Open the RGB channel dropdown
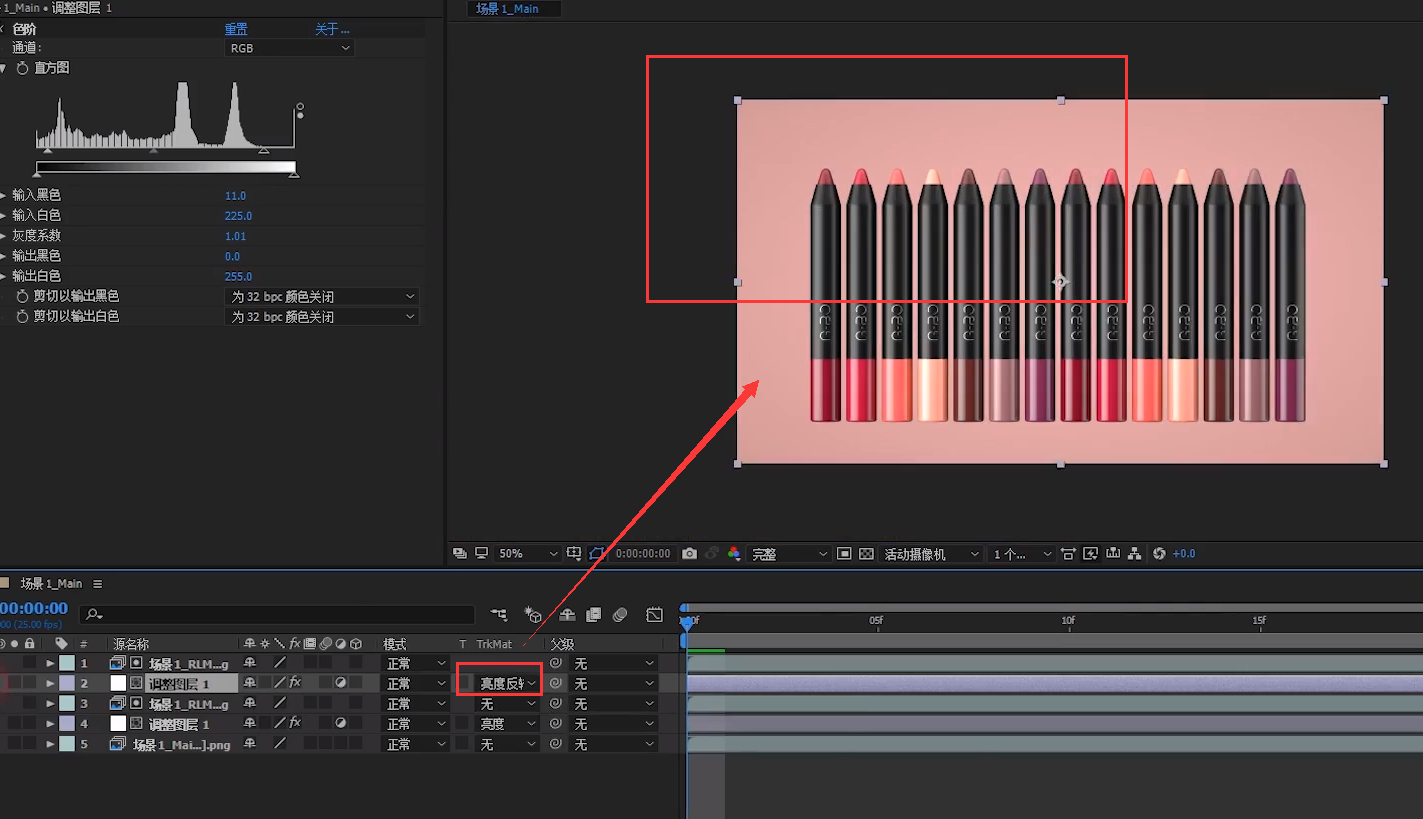1423x819 pixels. [x=289, y=48]
